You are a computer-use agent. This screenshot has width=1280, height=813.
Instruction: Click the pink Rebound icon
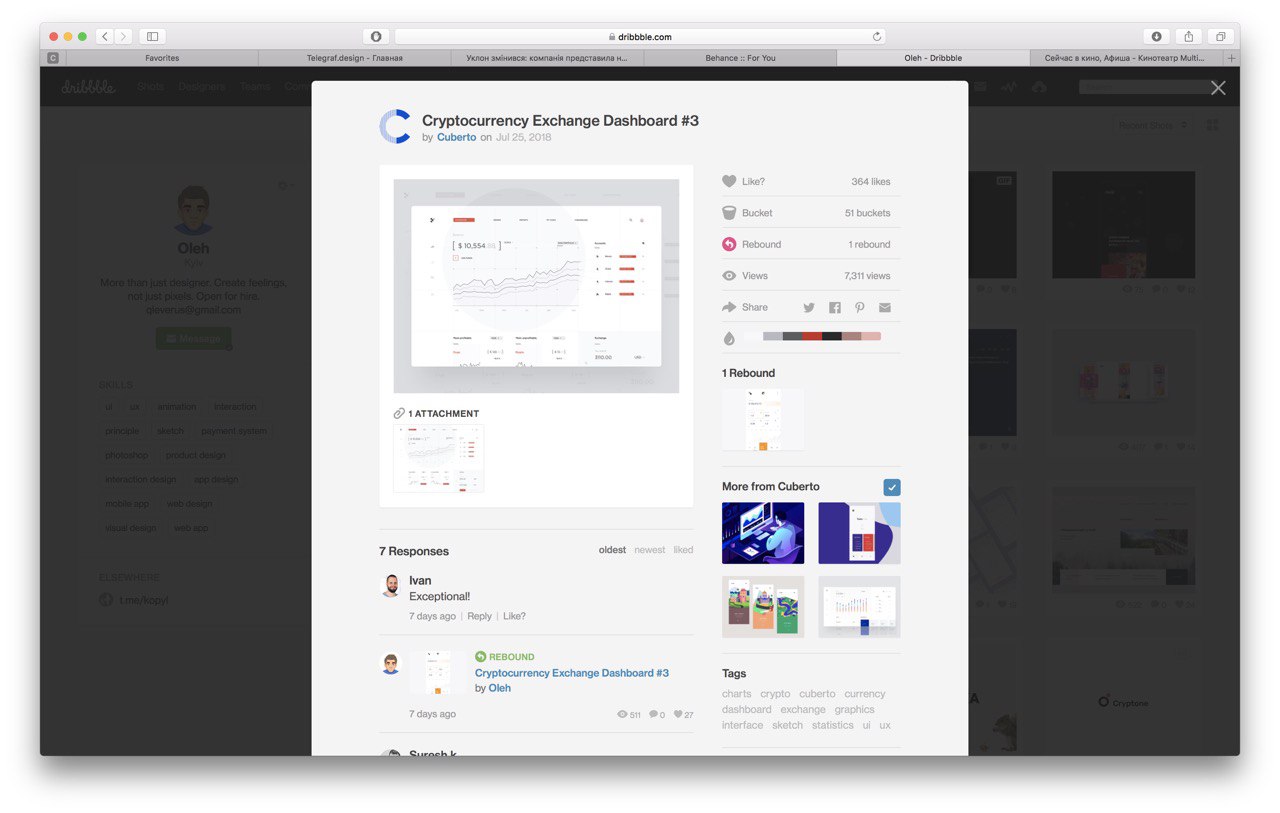click(729, 244)
